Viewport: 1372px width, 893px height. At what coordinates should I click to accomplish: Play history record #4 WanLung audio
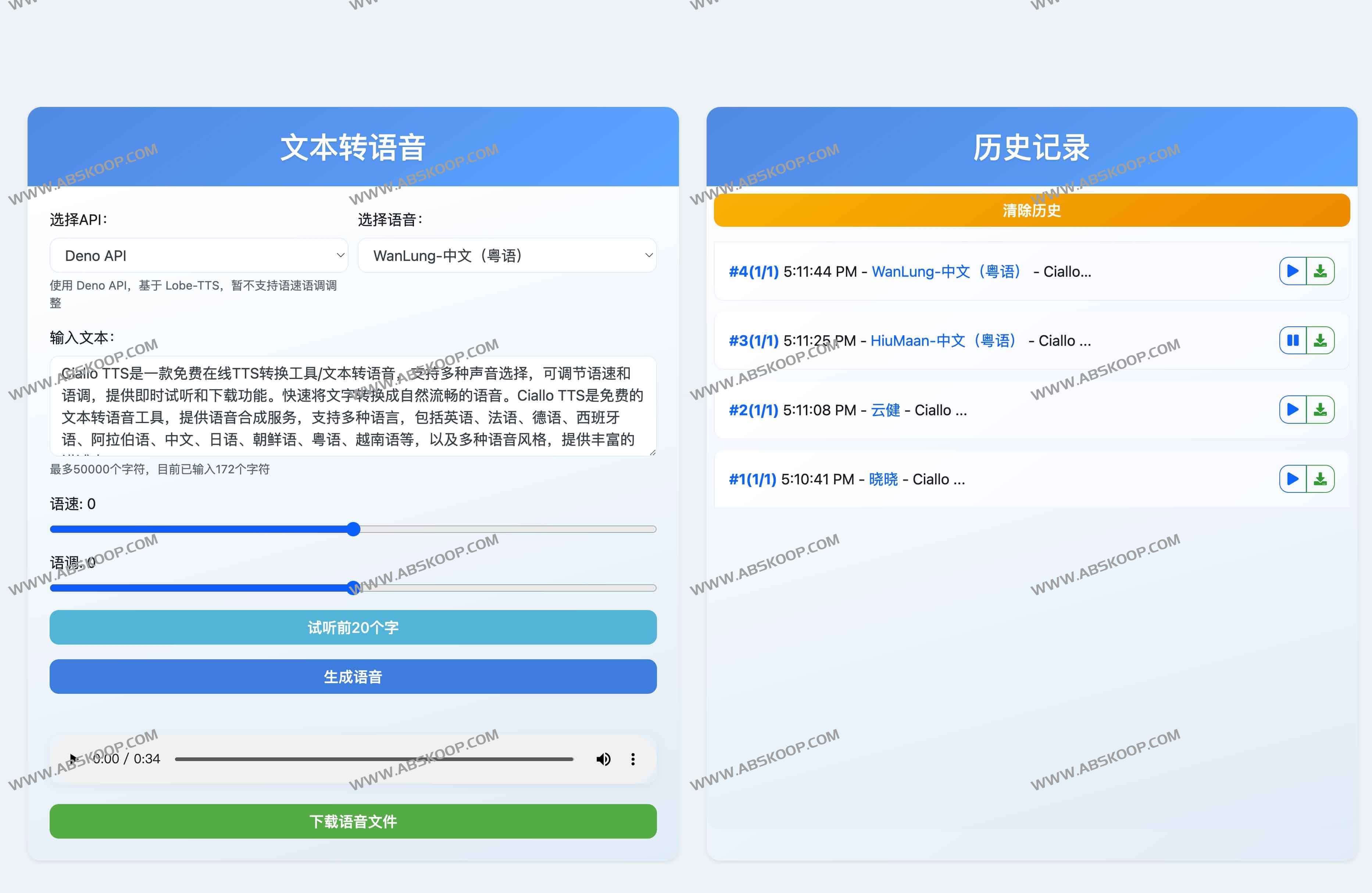[x=1293, y=271]
